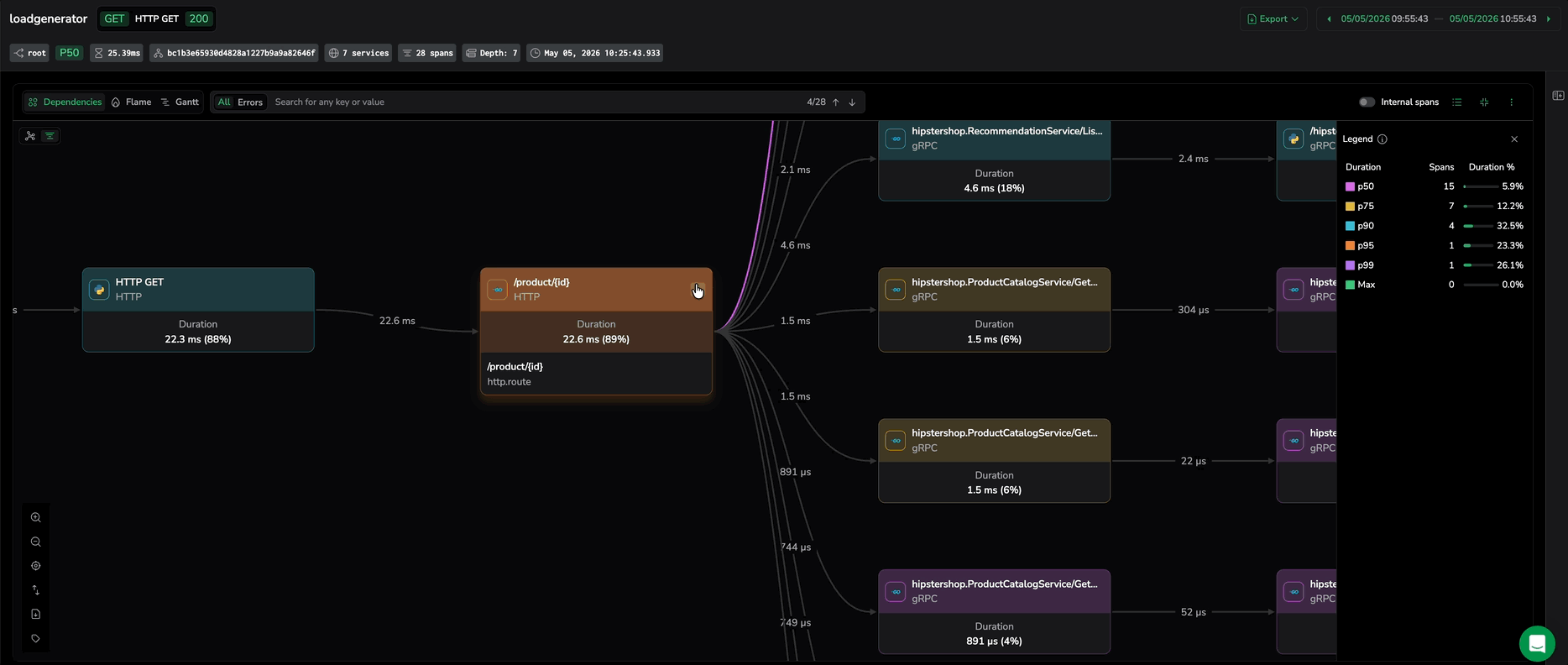The width and height of the screenshot is (1568, 665).
Task: Open the Export dropdown
Action: [x=1273, y=18]
